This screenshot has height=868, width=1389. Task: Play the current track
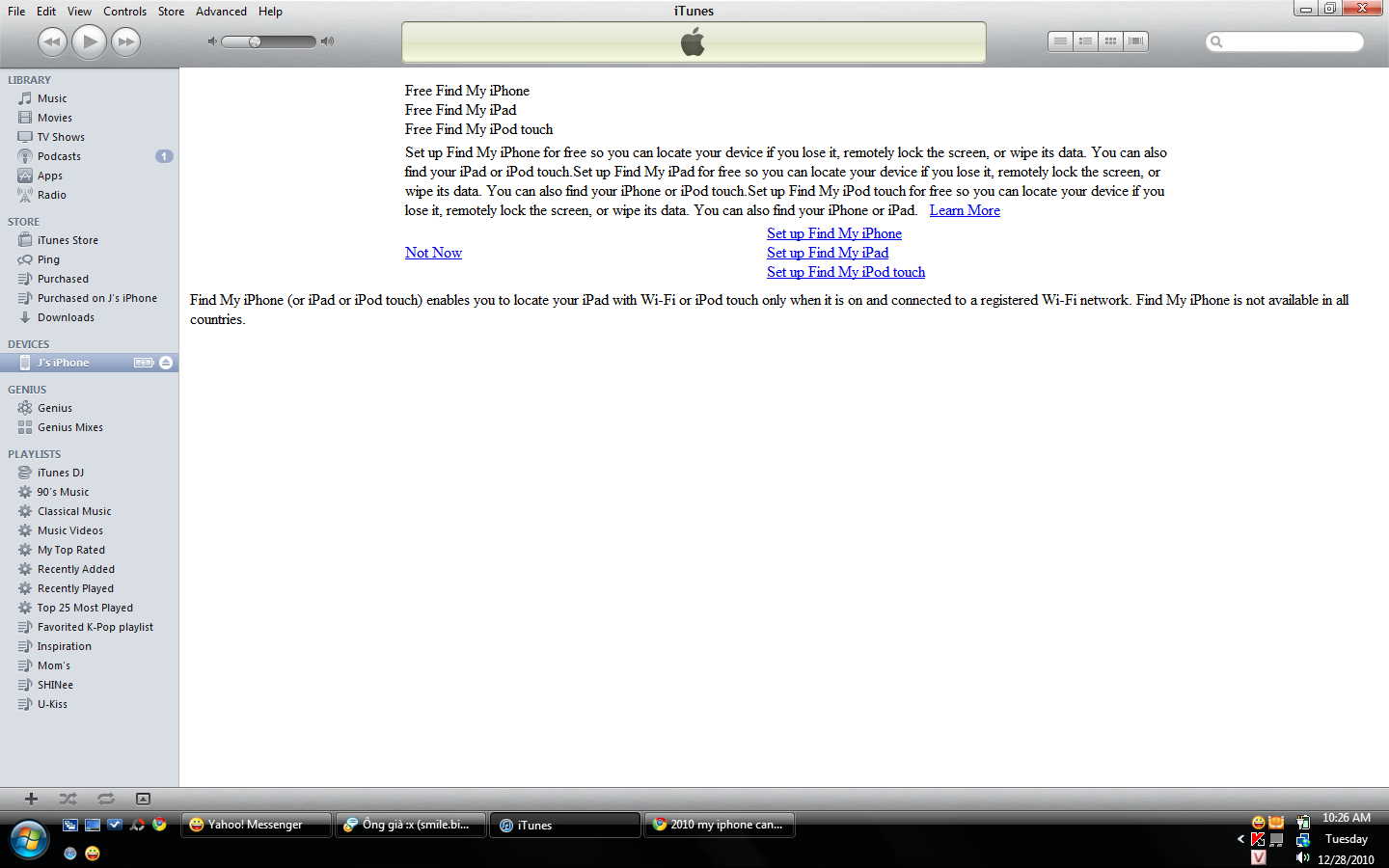click(89, 41)
